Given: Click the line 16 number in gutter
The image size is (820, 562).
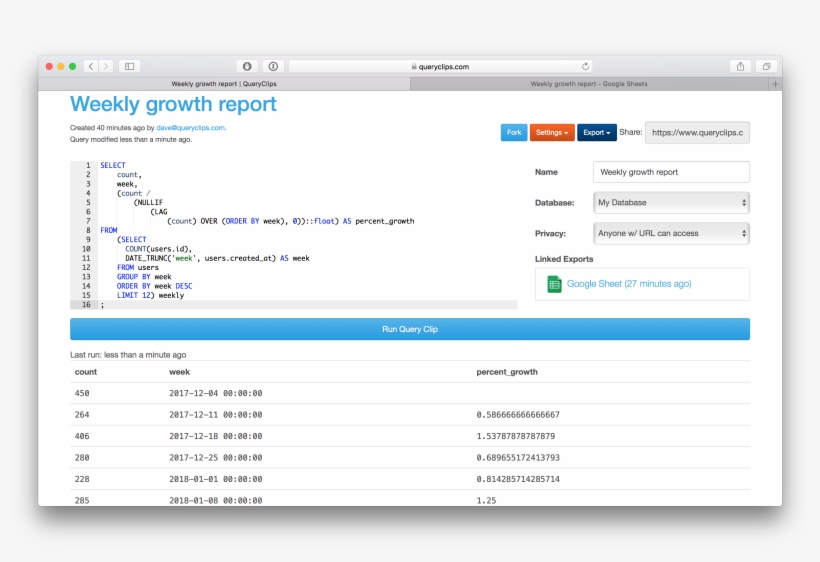Looking at the screenshot, I should click(86, 304).
